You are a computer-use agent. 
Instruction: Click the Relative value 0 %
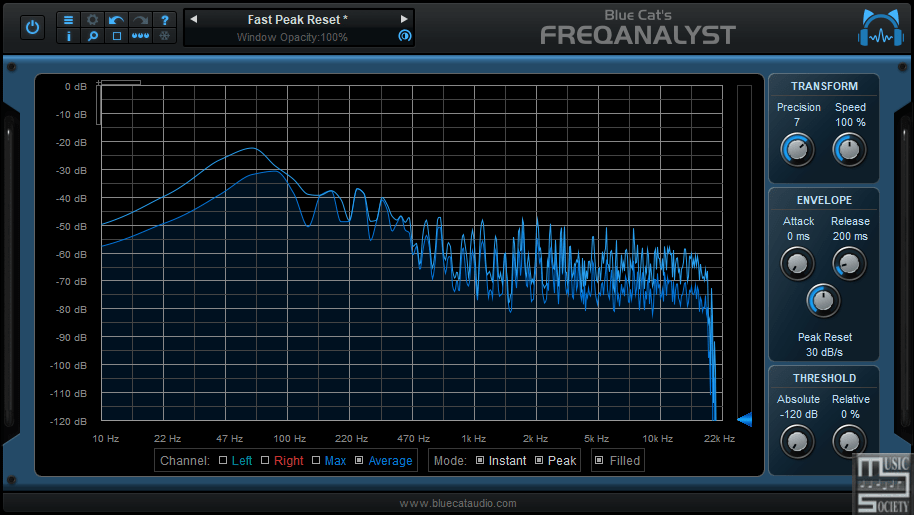(x=850, y=414)
